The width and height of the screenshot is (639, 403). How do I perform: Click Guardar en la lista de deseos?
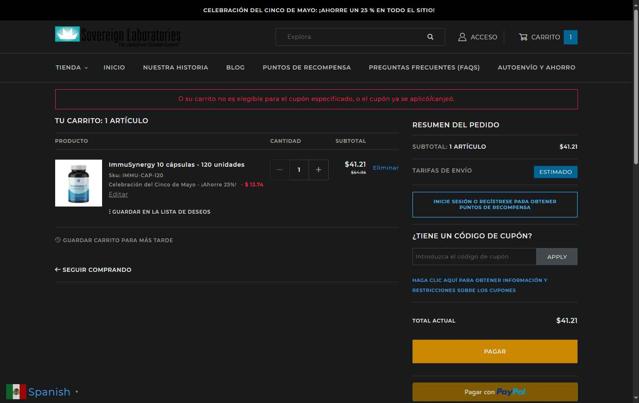pyautogui.click(x=160, y=212)
